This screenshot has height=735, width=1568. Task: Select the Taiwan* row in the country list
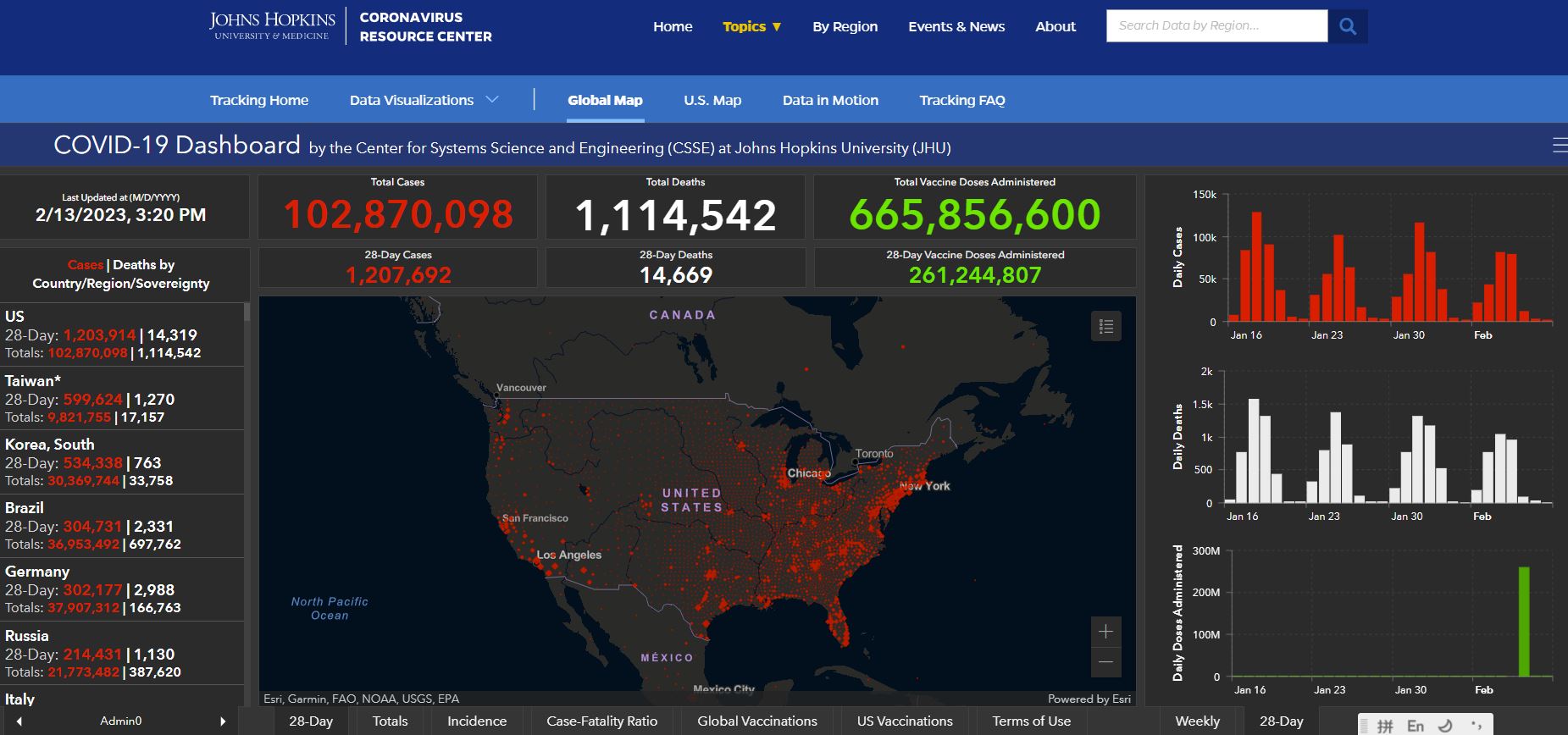122,399
